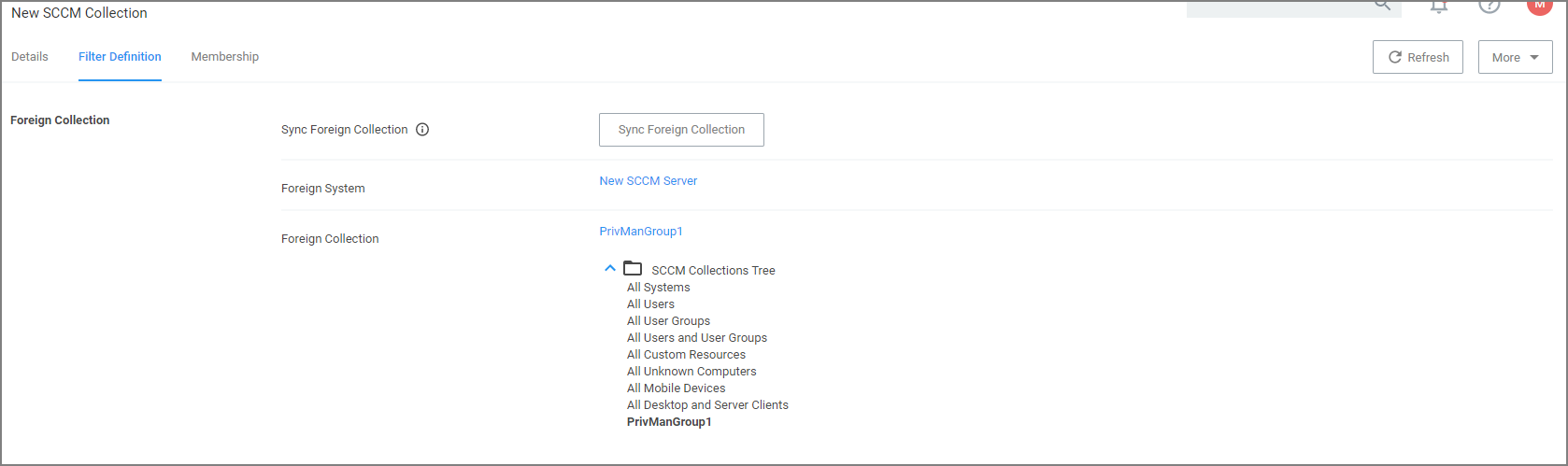Select the Filter Definition tab

coord(120,57)
